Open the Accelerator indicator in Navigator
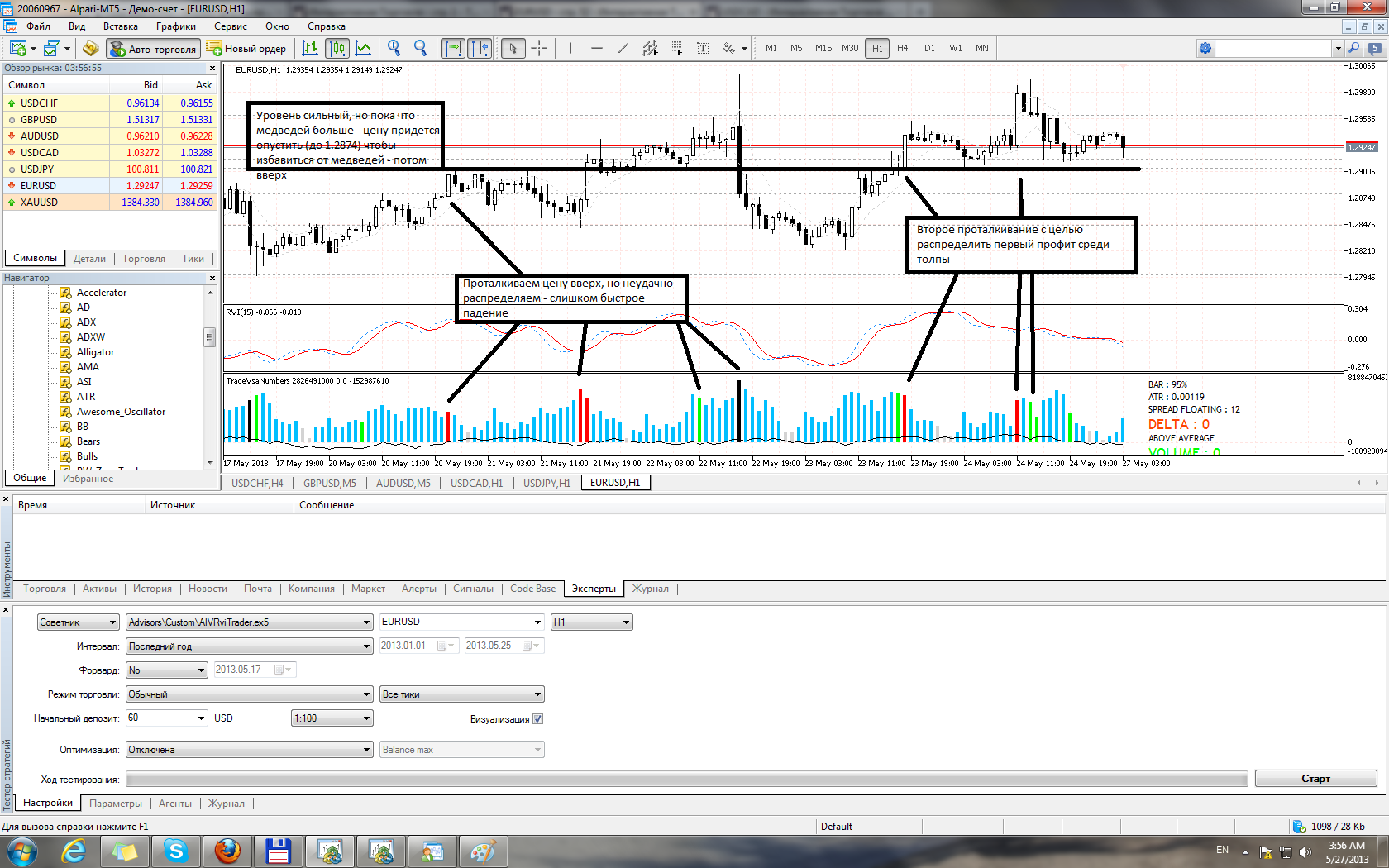Viewport: 1389px width, 868px height. 102,293
